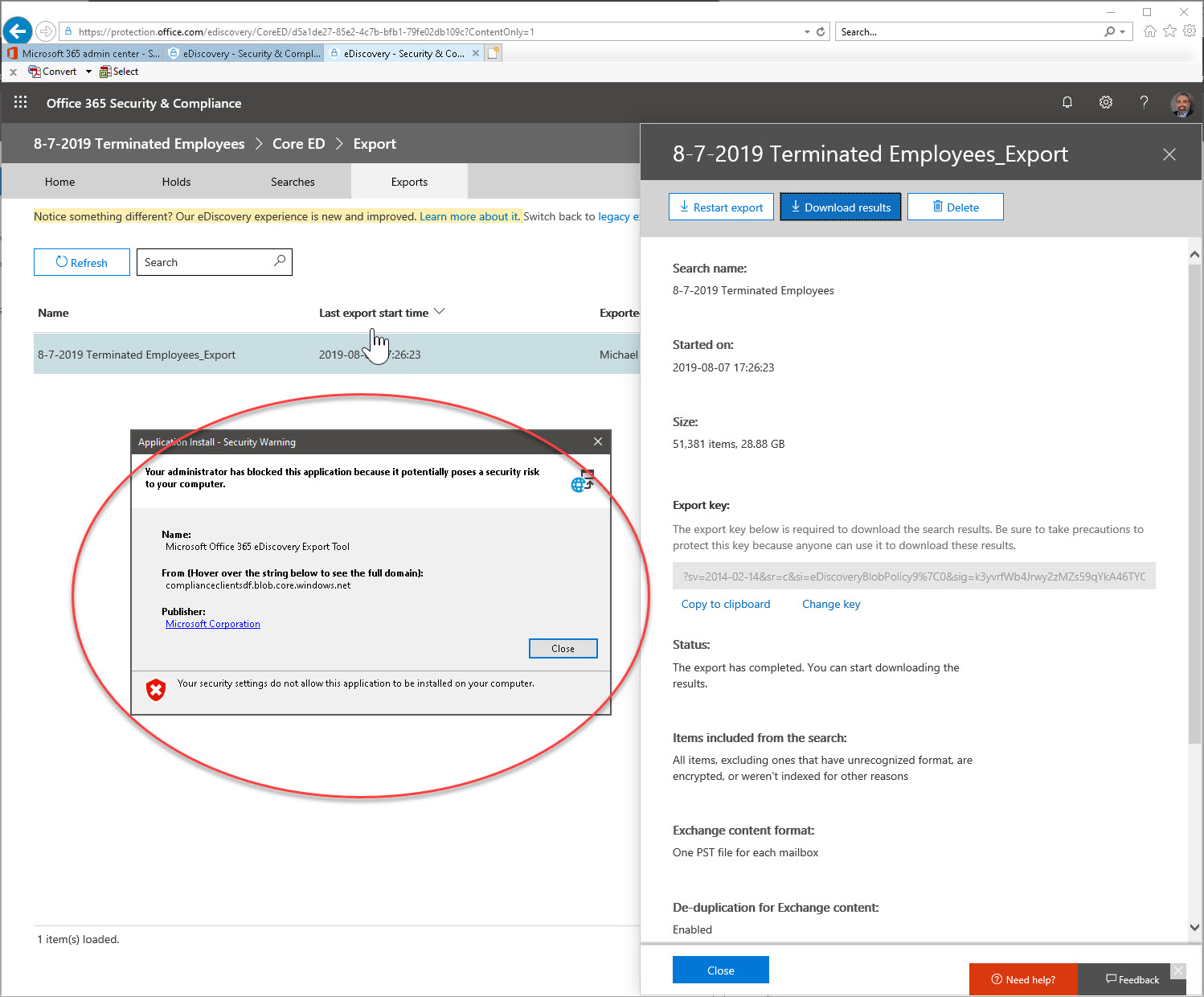
Task: Click Change key link
Action: pos(831,604)
